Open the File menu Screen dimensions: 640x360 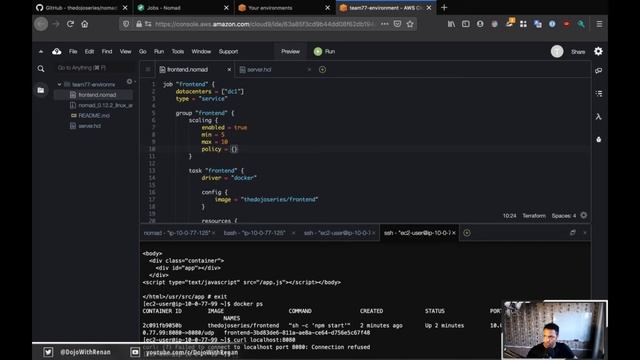[73, 51]
